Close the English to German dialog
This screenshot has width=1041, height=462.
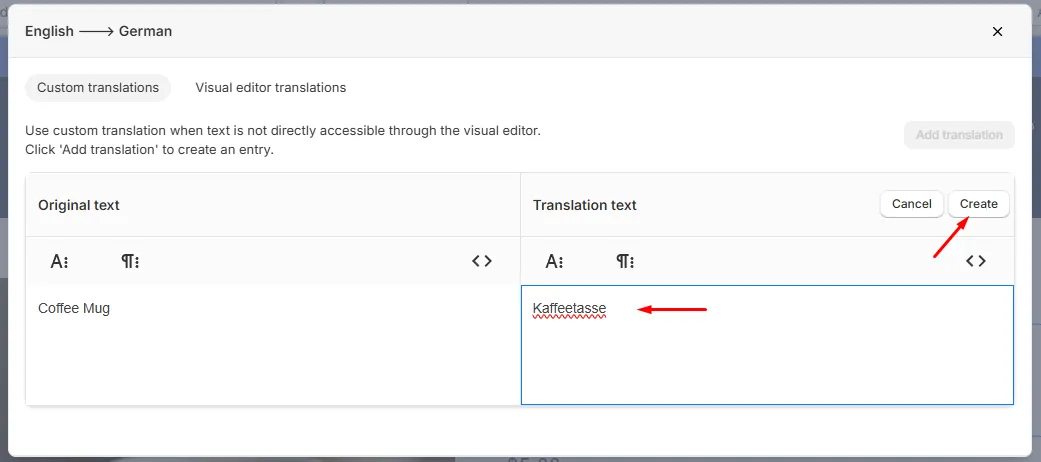pos(997,32)
